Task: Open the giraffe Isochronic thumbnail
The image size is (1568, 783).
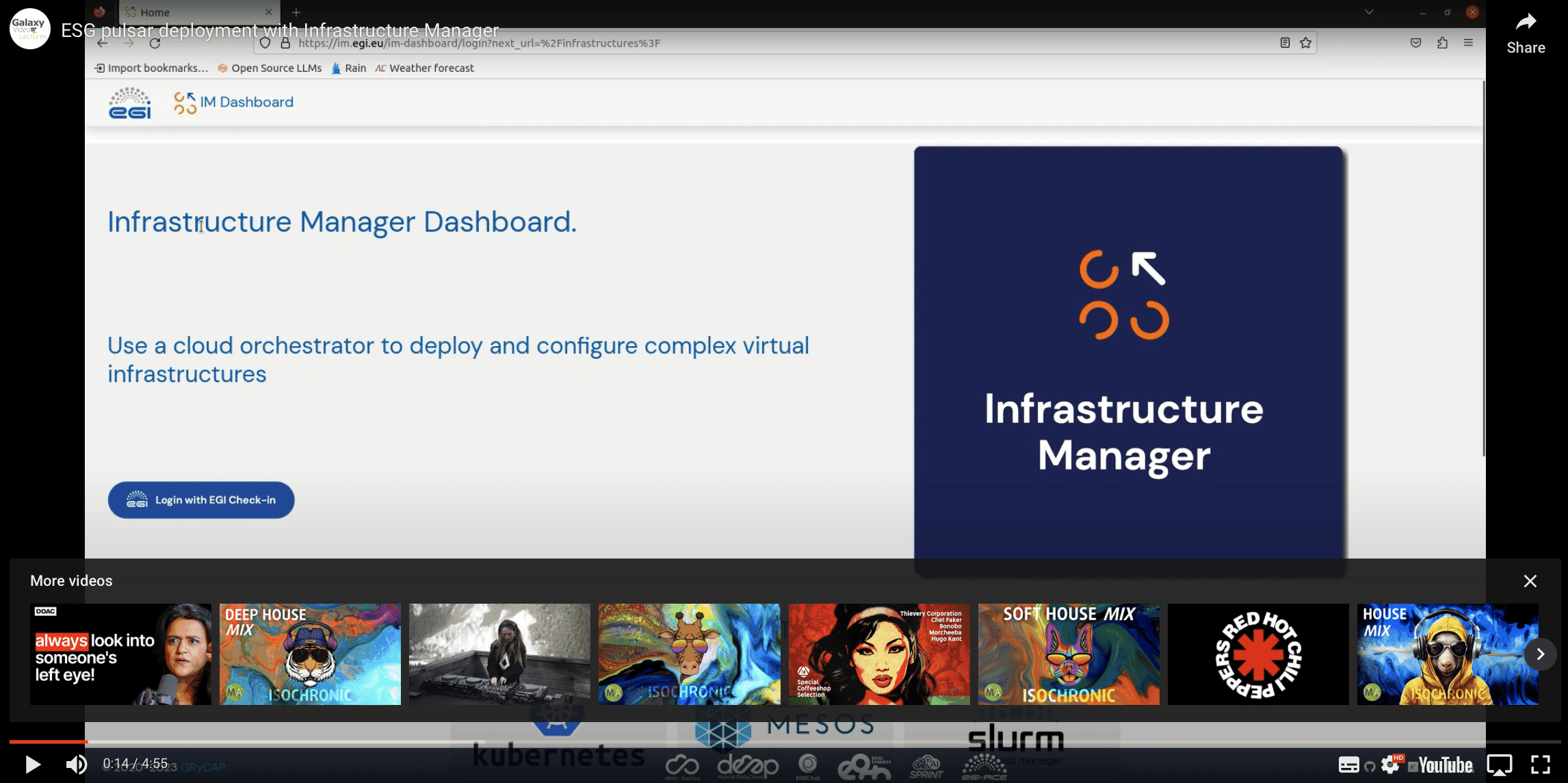Action: (x=689, y=654)
